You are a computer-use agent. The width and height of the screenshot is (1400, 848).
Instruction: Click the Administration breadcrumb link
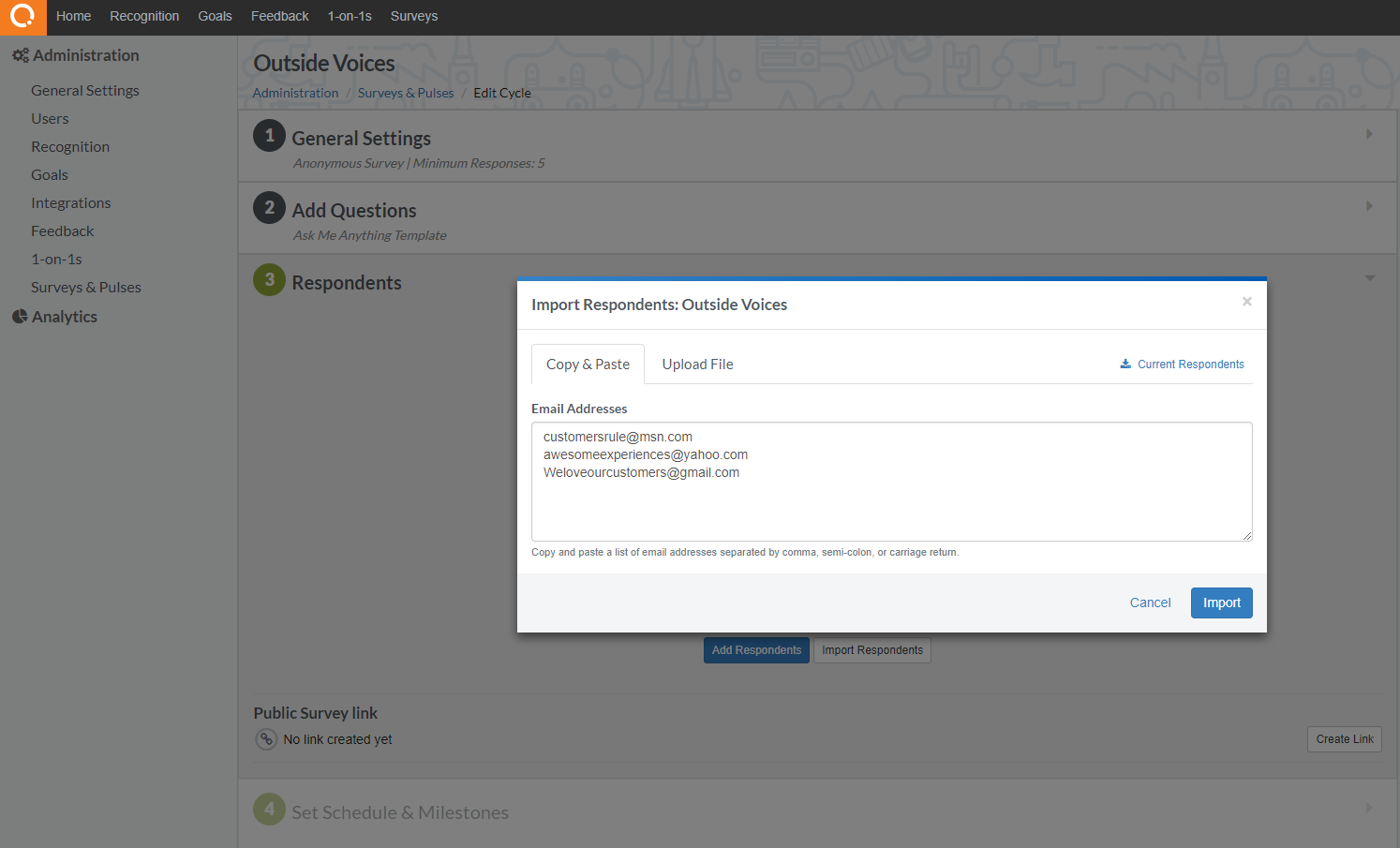click(295, 93)
